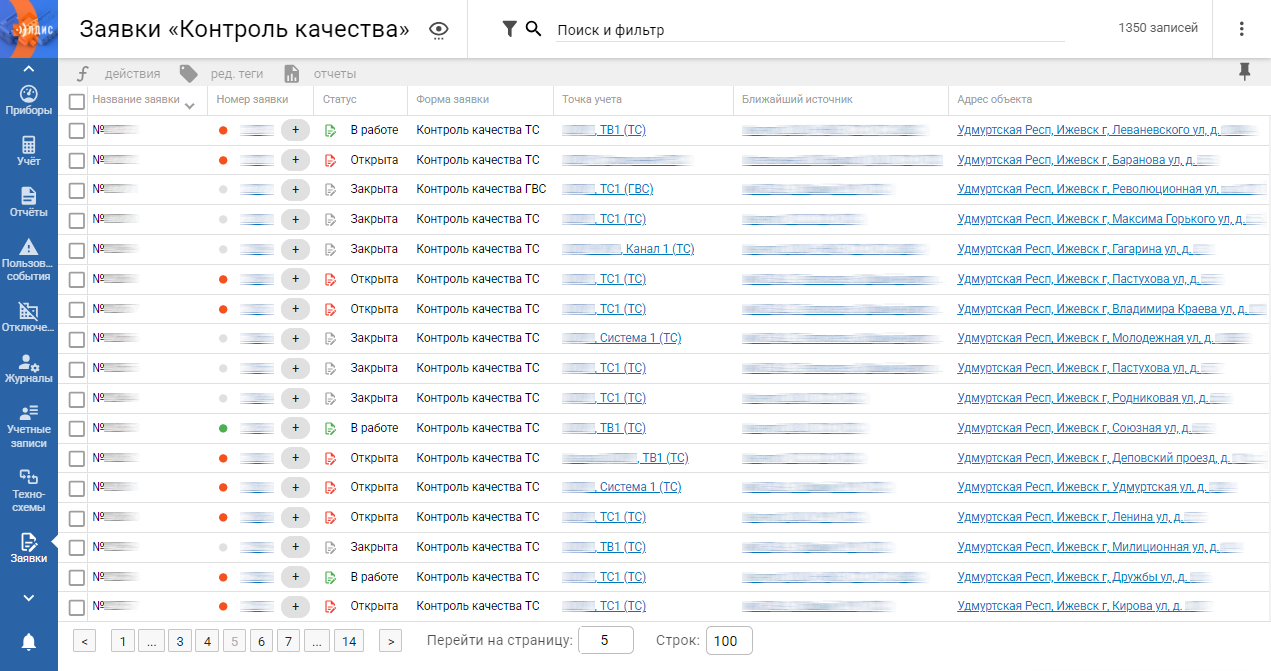The image size is (1271, 671).
Task: Go to page 14
Action: [x=348, y=641]
